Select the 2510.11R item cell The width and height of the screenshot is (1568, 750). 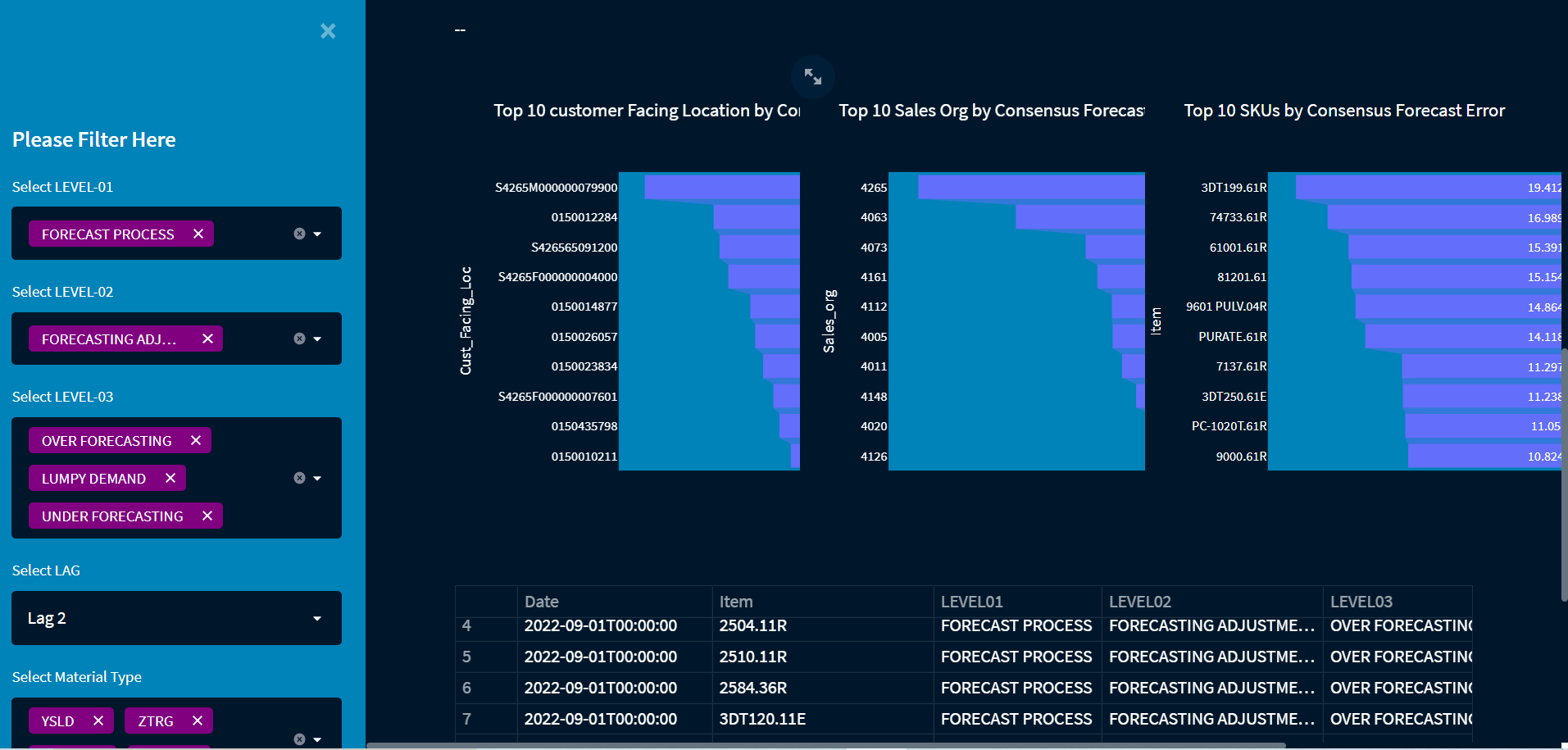(823, 657)
